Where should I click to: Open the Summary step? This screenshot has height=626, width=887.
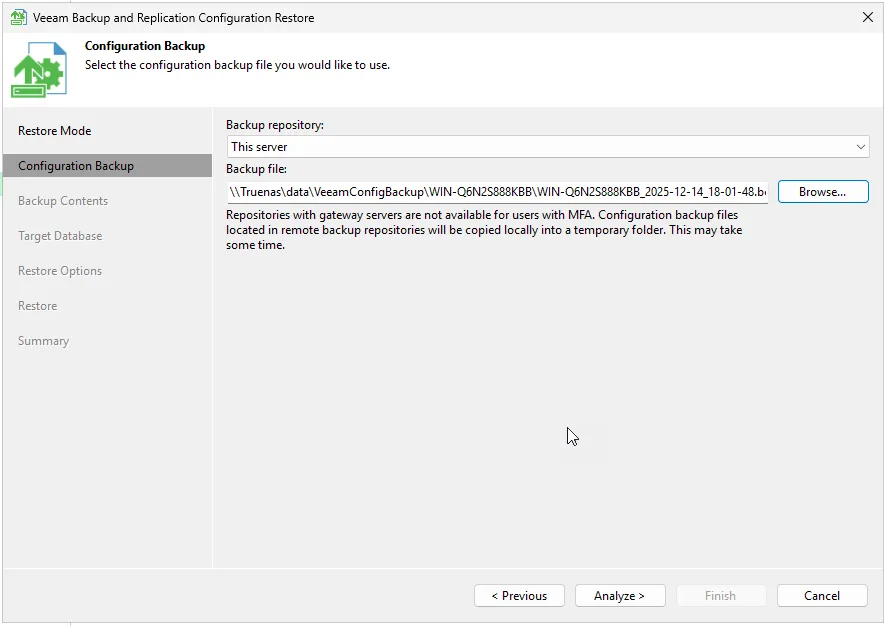pyautogui.click(x=43, y=341)
